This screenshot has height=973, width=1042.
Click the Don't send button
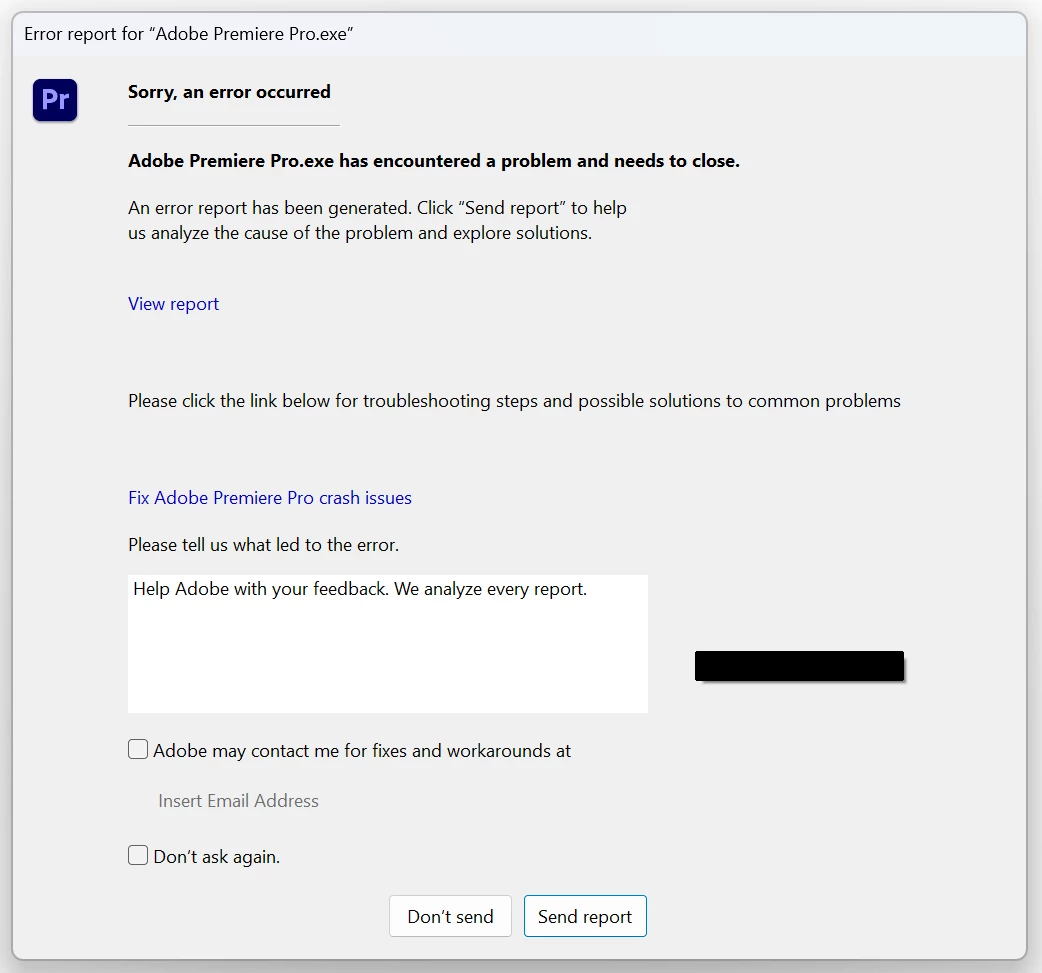click(451, 917)
